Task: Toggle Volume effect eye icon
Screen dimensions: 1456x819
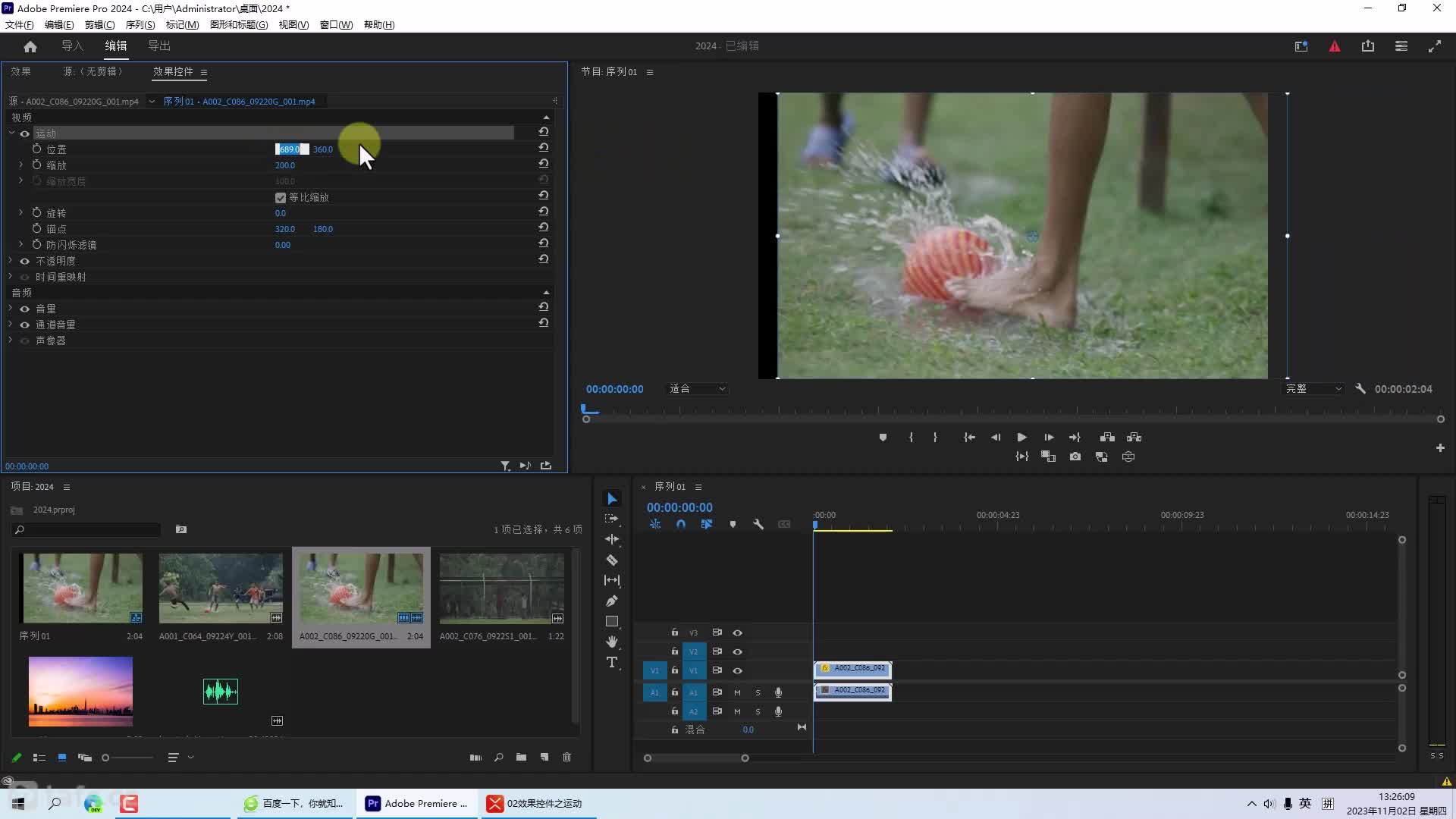Action: pyautogui.click(x=25, y=309)
